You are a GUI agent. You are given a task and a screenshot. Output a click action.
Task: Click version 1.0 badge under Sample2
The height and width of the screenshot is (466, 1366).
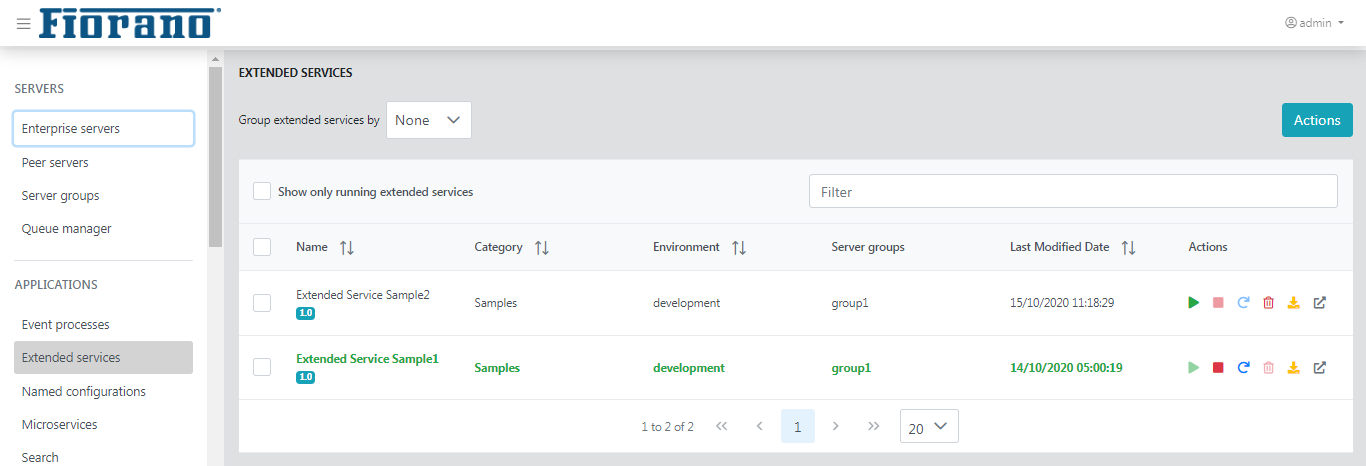[x=305, y=313]
